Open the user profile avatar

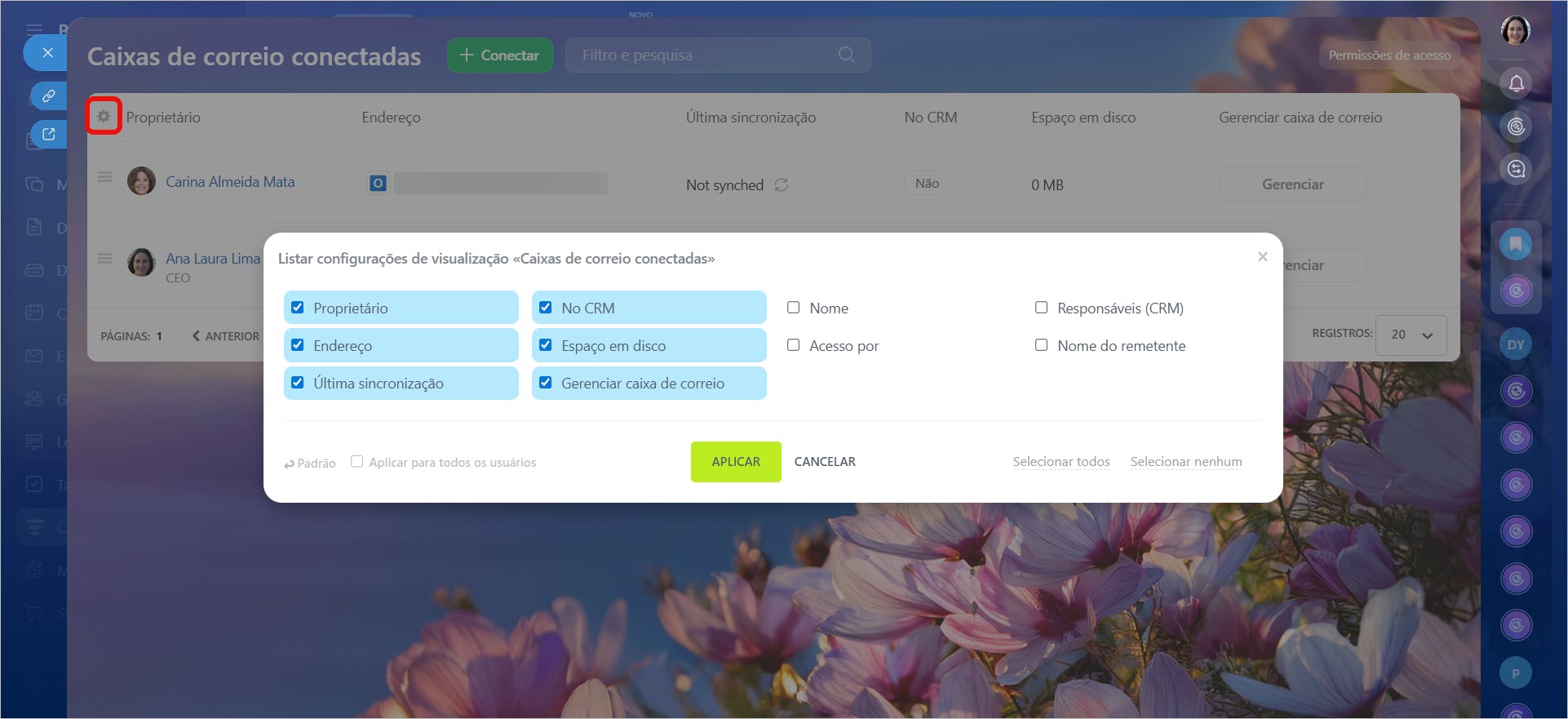pos(1515,31)
